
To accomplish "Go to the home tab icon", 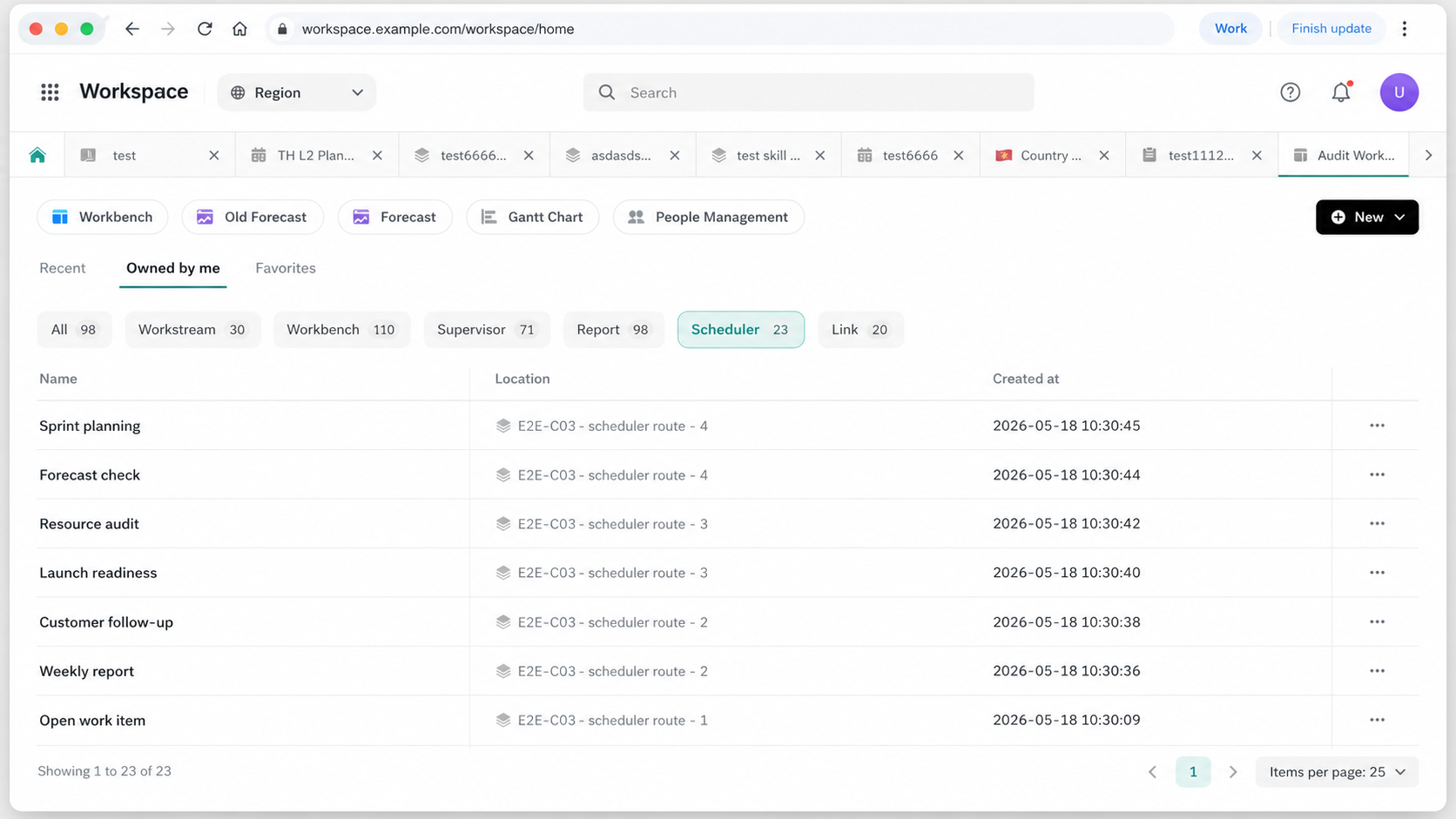I will click(37, 155).
